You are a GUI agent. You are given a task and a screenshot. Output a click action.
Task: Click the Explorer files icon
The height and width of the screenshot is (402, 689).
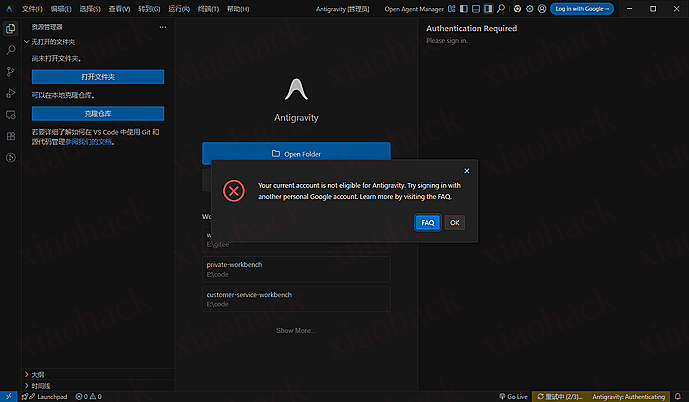click(x=10, y=29)
